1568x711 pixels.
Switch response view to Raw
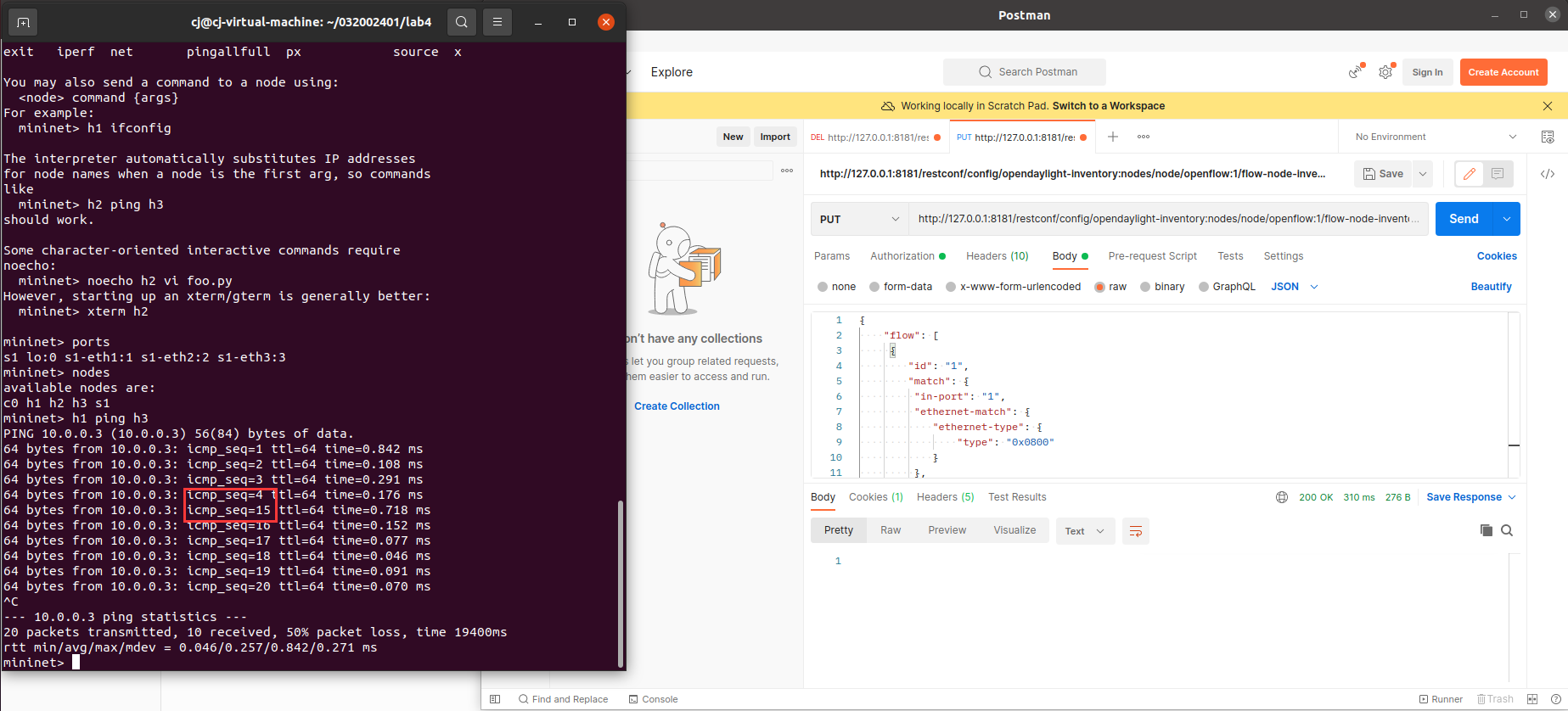pyautogui.click(x=891, y=530)
